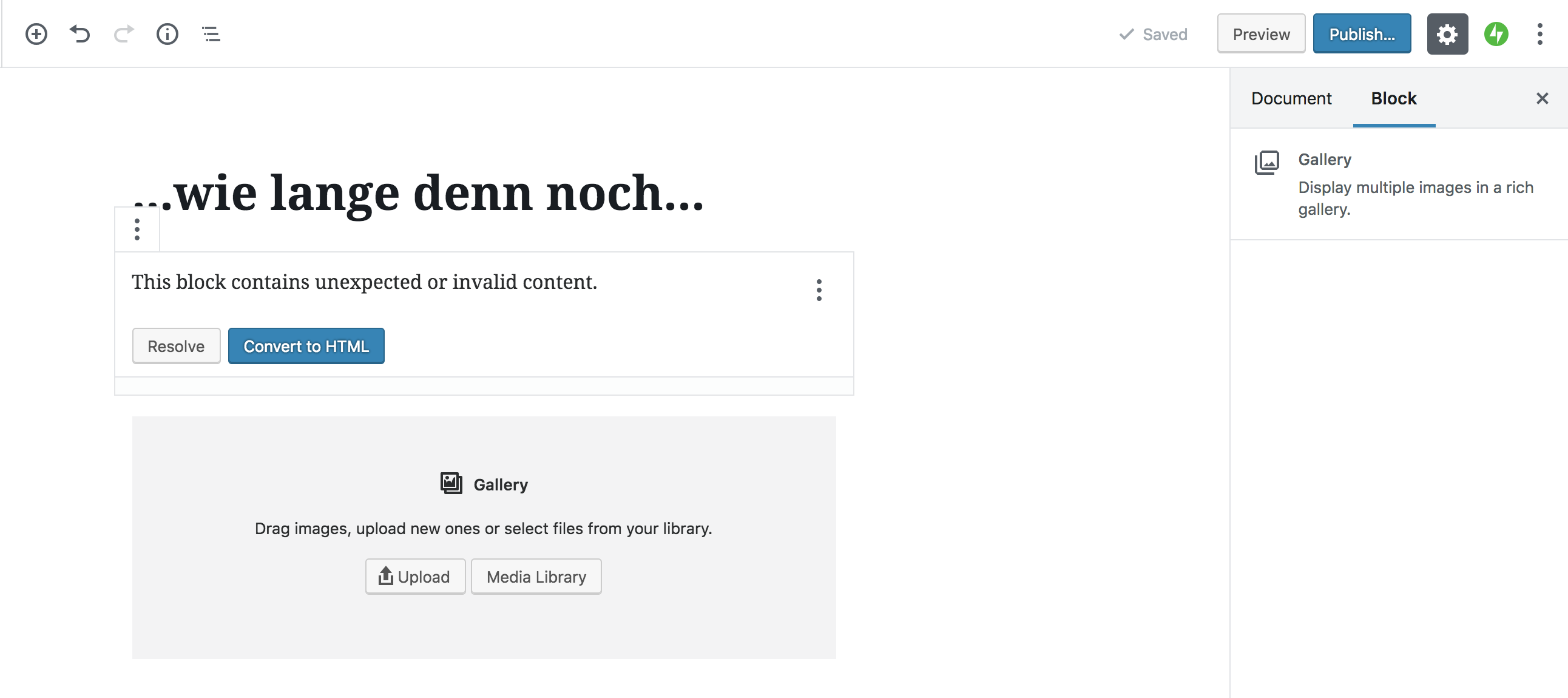Screen dimensions: 1568x698
Task: Edit the post title text
Action: pos(438,194)
